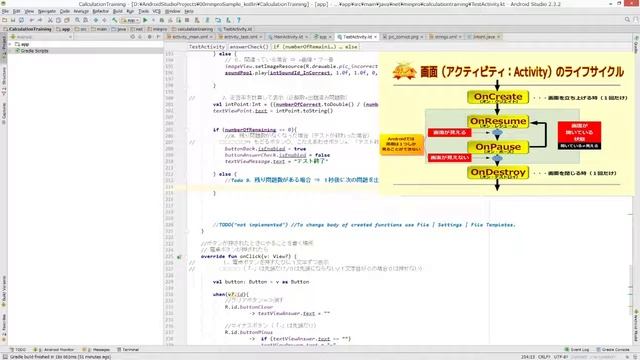Viewport: 640px width, 360px height.
Task: Switch to activity_main.xml tab
Action: pos(190,37)
